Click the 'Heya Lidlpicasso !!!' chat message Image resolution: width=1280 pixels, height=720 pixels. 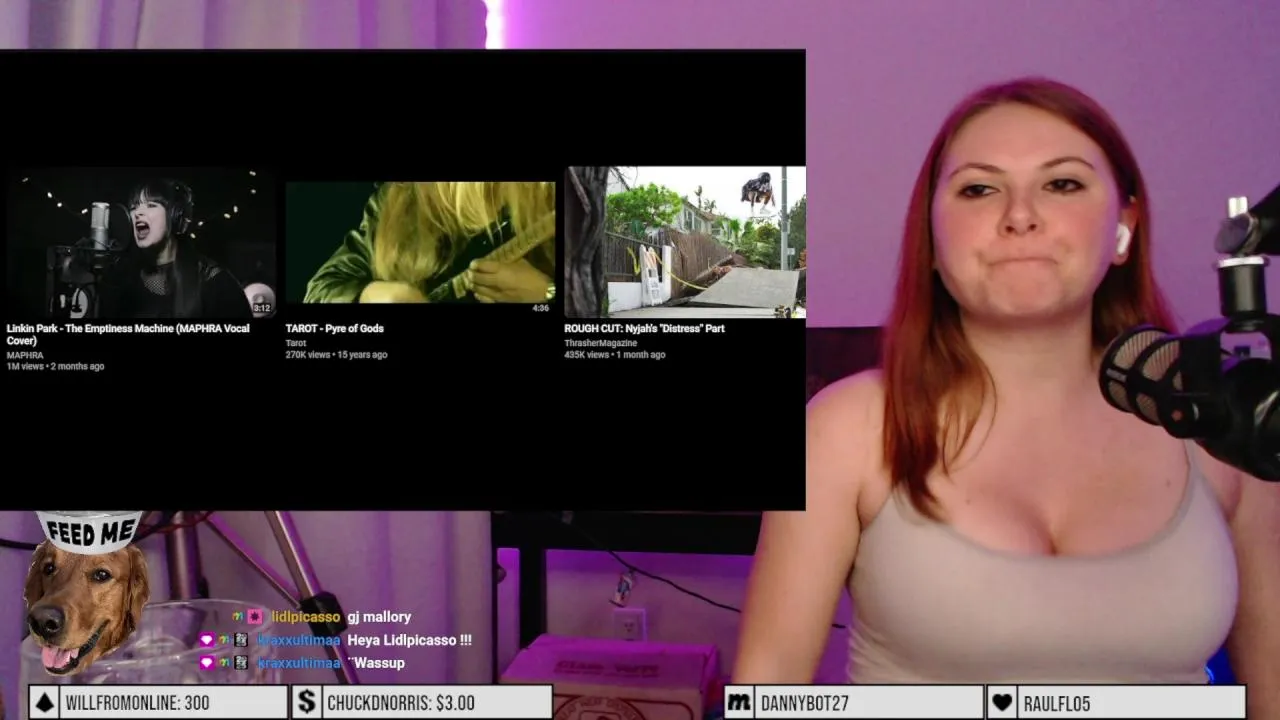(409, 640)
